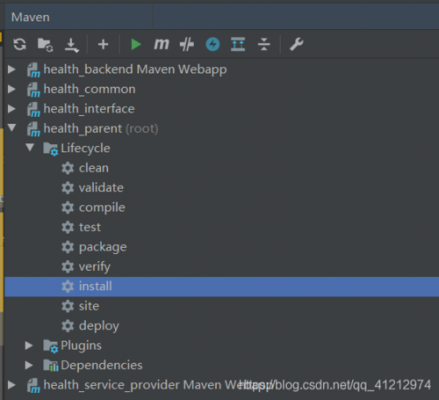This screenshot has height=400, width=439.
Task: Expand health_service_provider module arrow
Action: [x=12, y=385]
